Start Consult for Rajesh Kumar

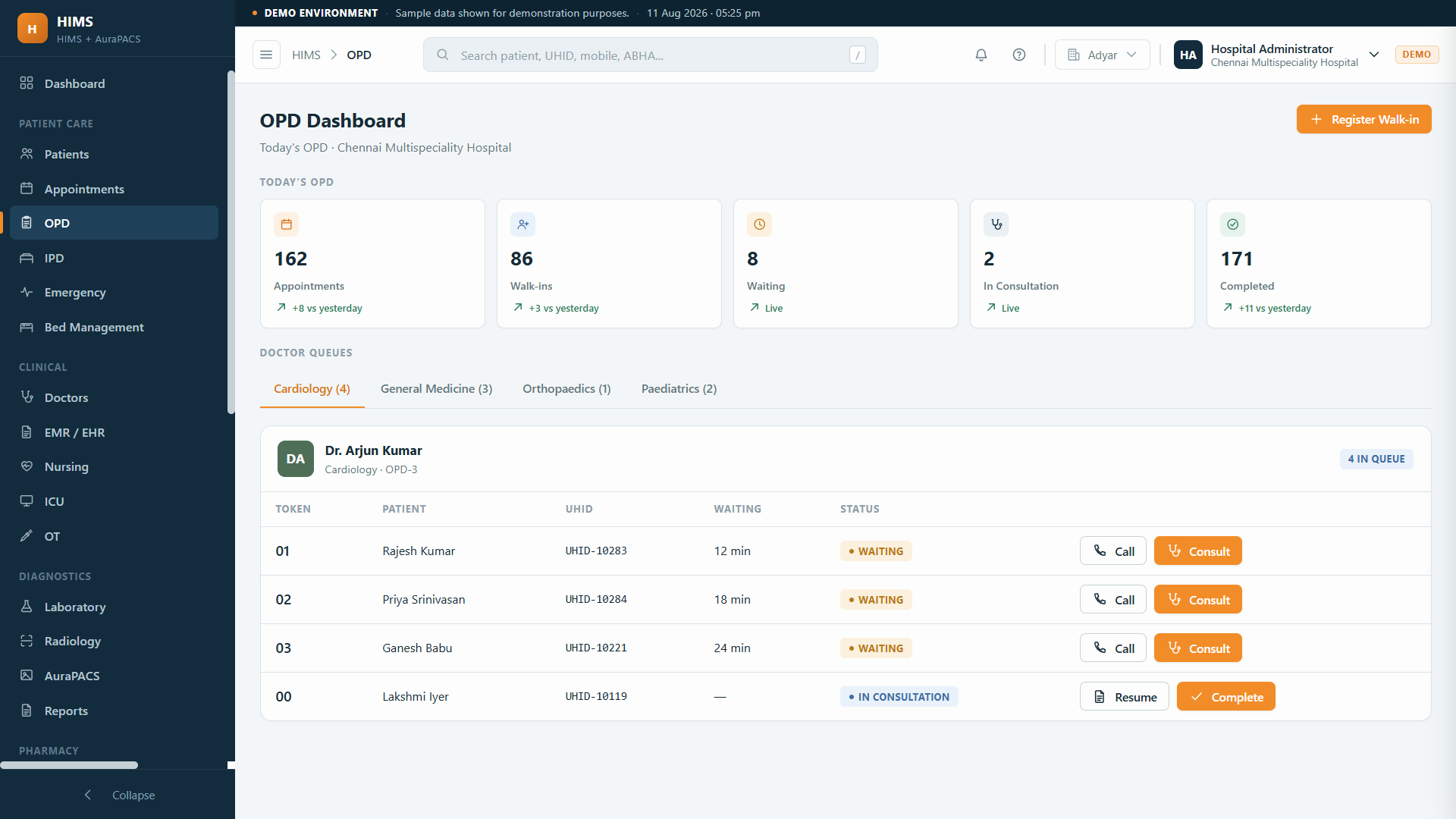pyautogui.click(x=1197, y=551)
